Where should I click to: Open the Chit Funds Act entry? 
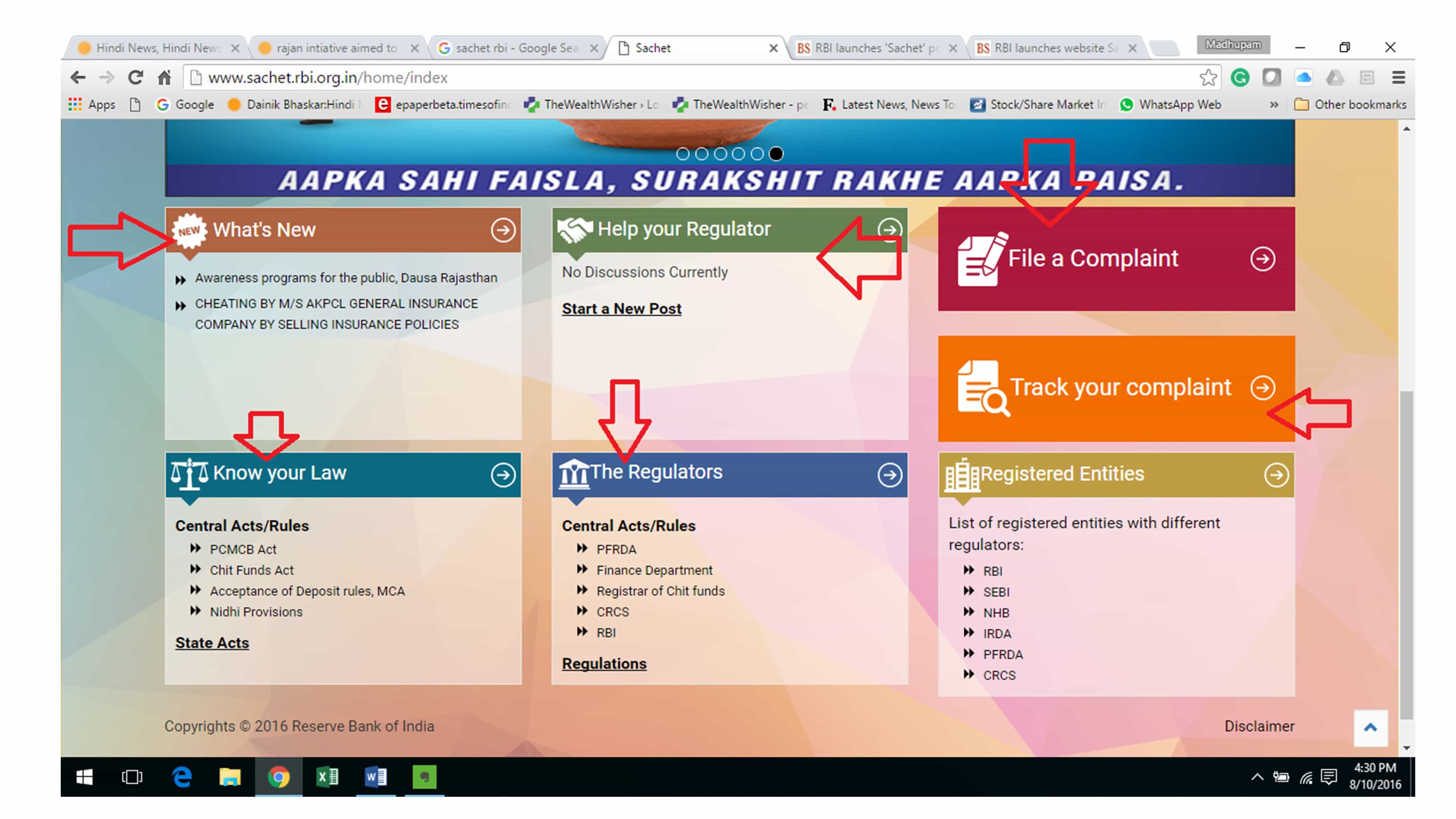[x=252, y=570]
